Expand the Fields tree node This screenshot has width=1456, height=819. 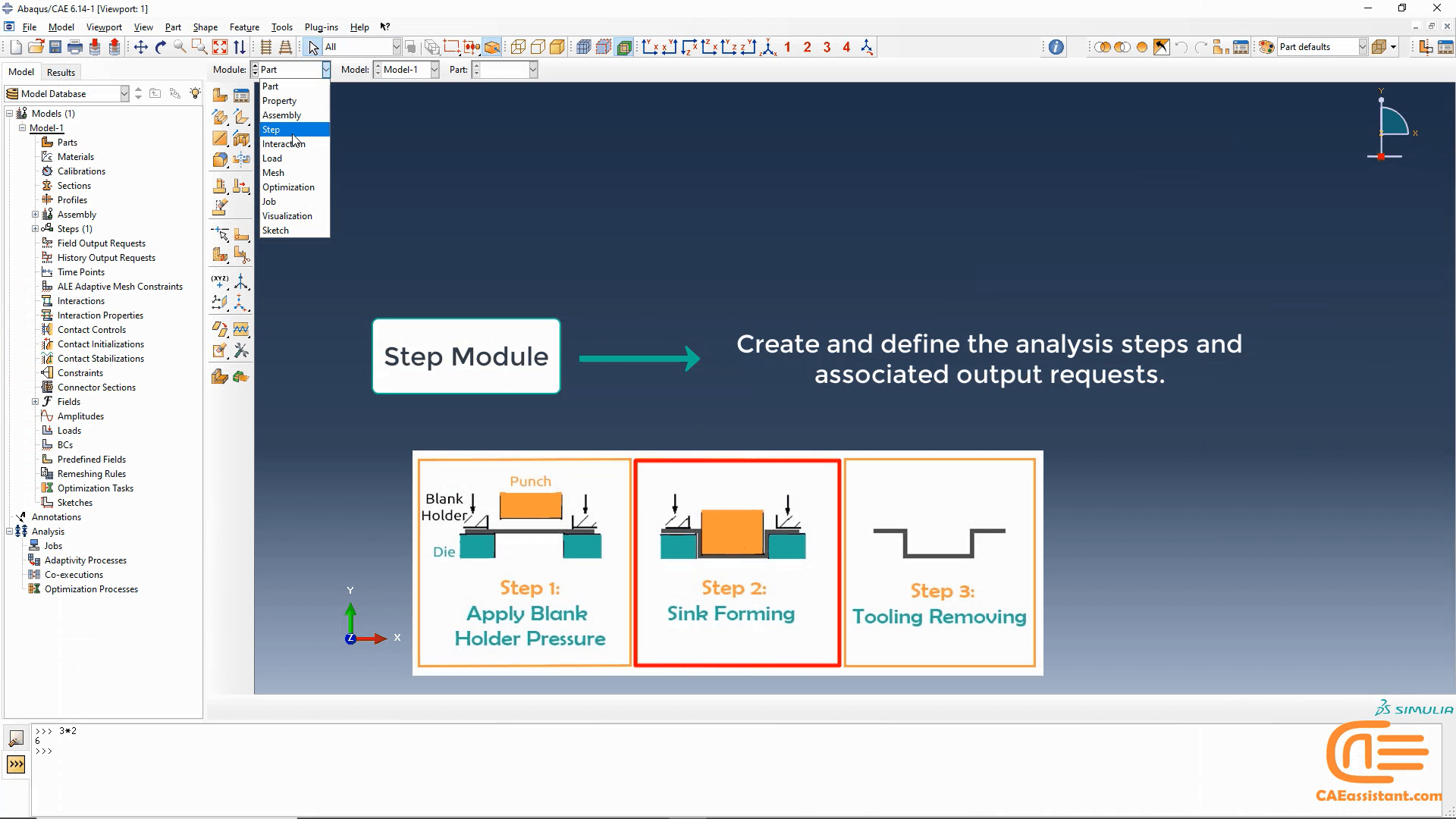[x=35, y=402]
